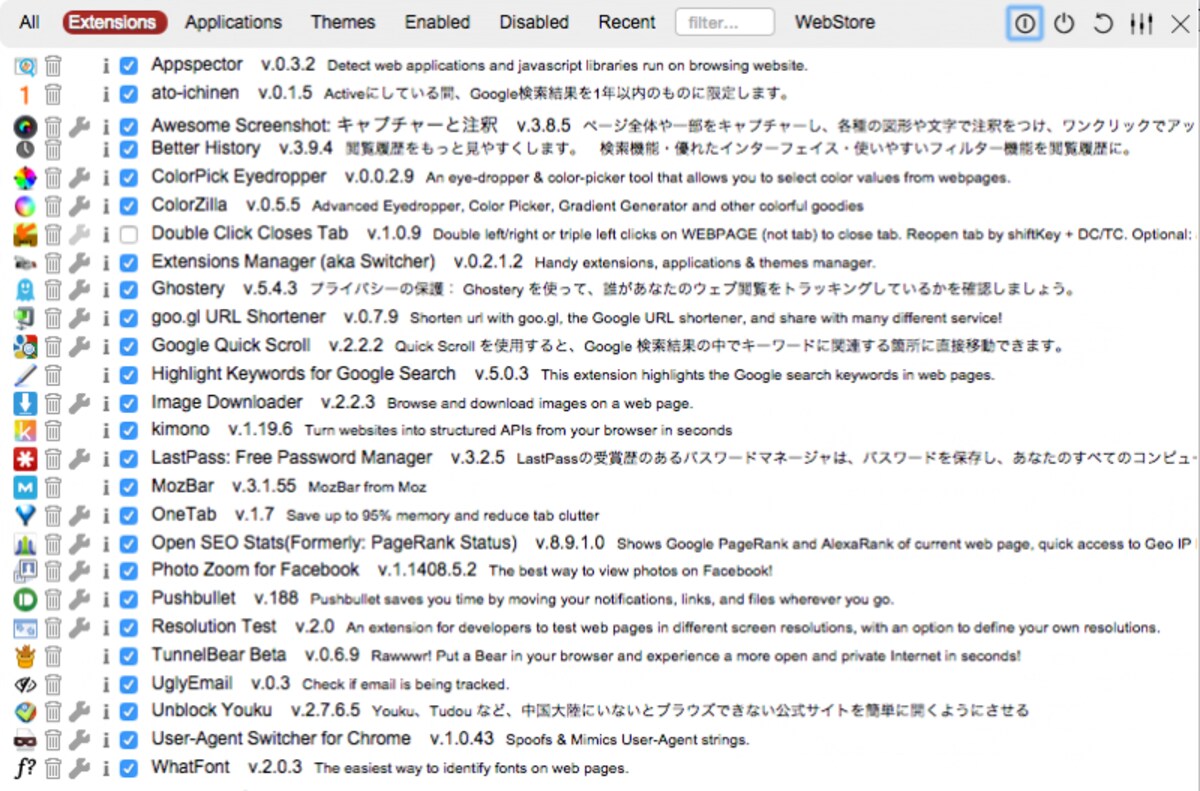
Task: Open the Applications tab
Action: [x=233, y=22]
